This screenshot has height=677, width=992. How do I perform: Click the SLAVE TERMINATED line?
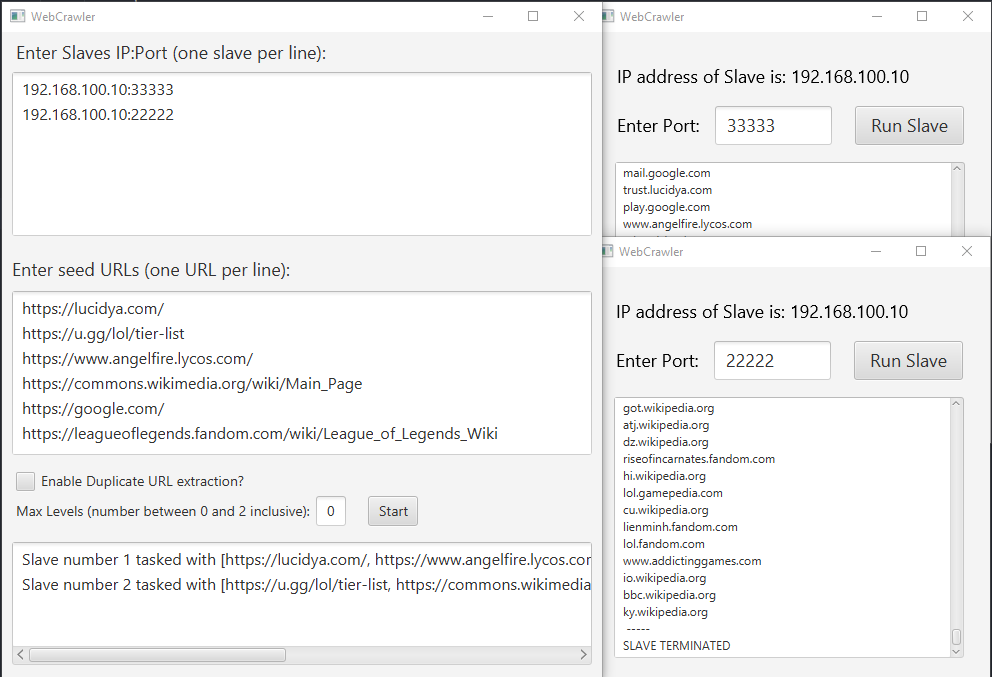tap(676, 646)
